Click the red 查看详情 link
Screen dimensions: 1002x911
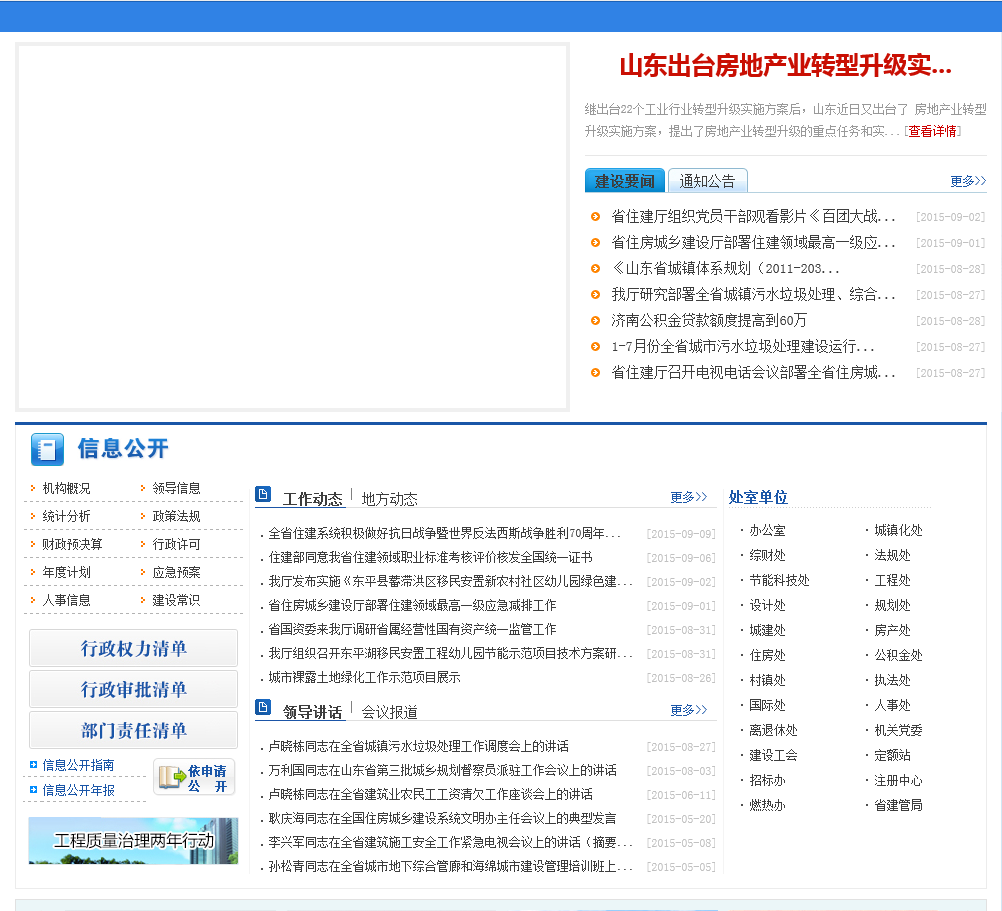(933, 131)
